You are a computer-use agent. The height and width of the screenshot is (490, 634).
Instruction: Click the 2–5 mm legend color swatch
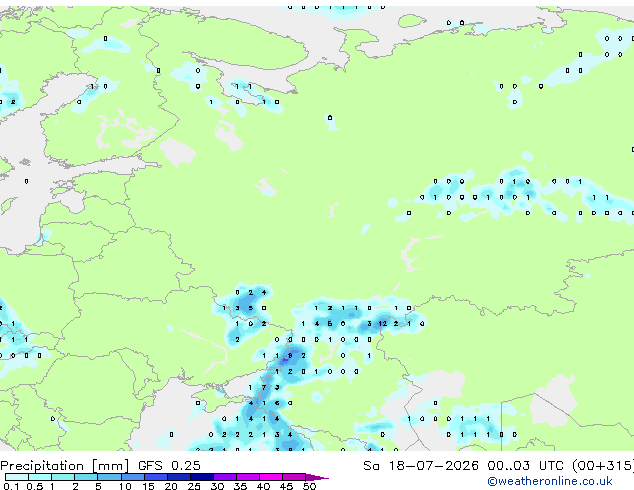[x=86, y=477]
